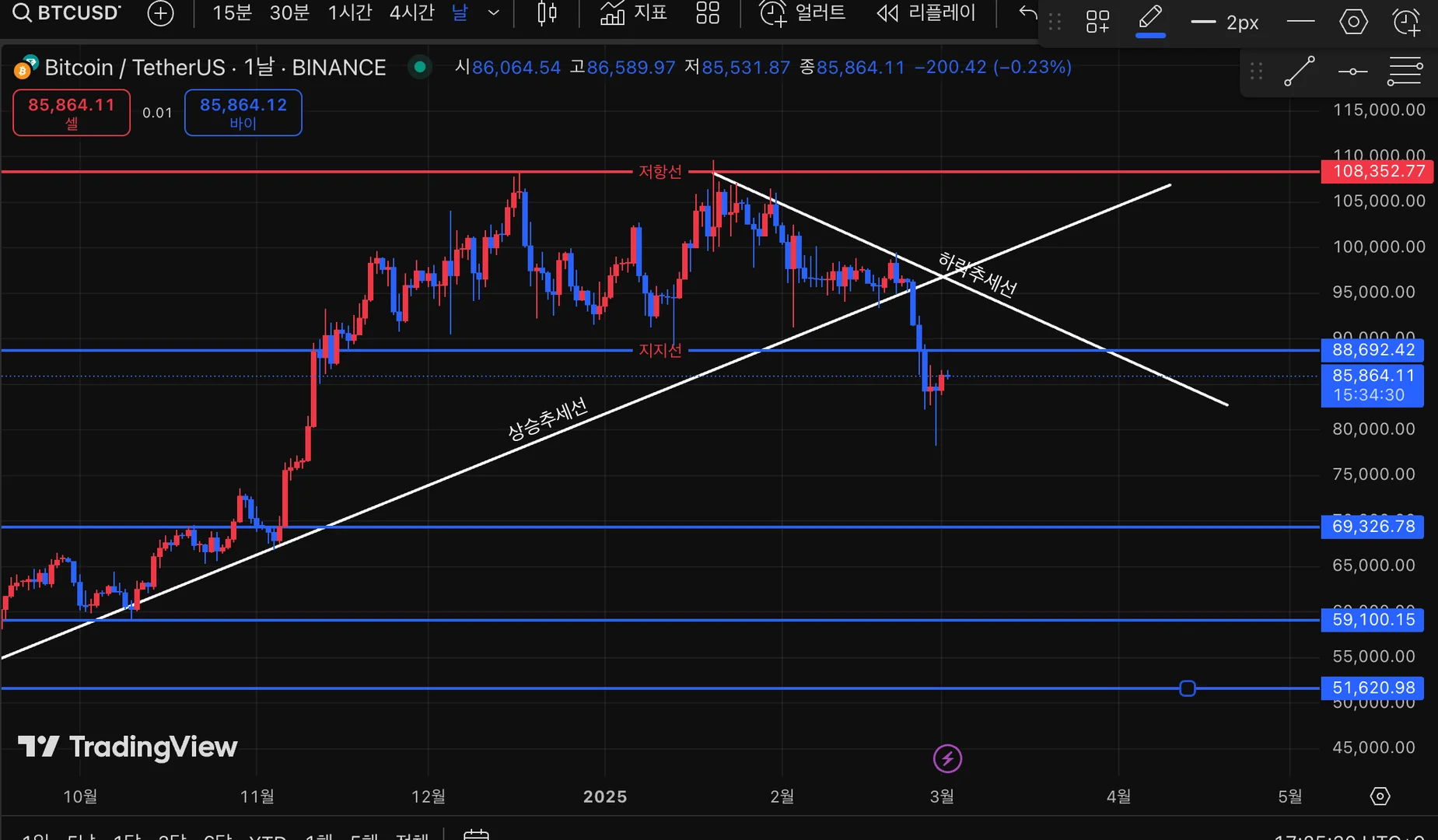
Task: Open drawing settings hexagon icon
Action: [1353, 22]
